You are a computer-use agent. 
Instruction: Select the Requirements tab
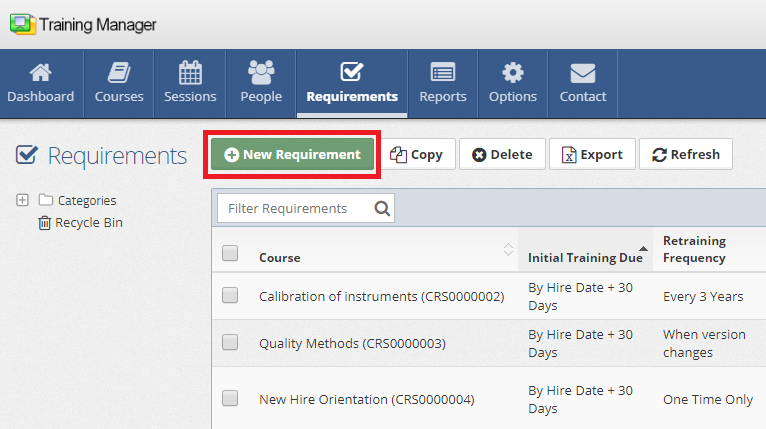coord(352,84)
